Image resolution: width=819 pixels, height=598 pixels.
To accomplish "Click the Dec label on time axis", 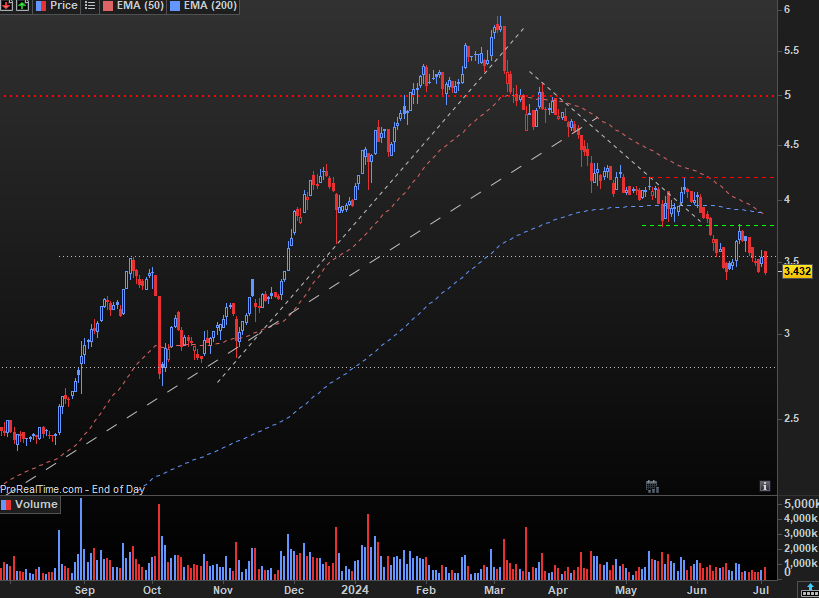I will tap(293, 590).
